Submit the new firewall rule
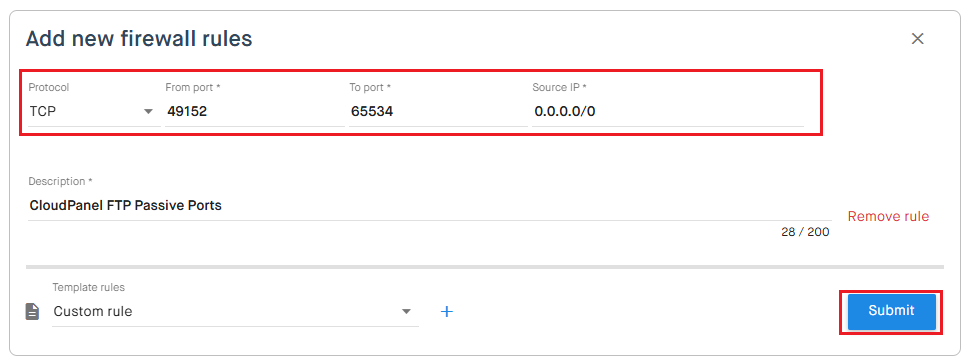 891,311
